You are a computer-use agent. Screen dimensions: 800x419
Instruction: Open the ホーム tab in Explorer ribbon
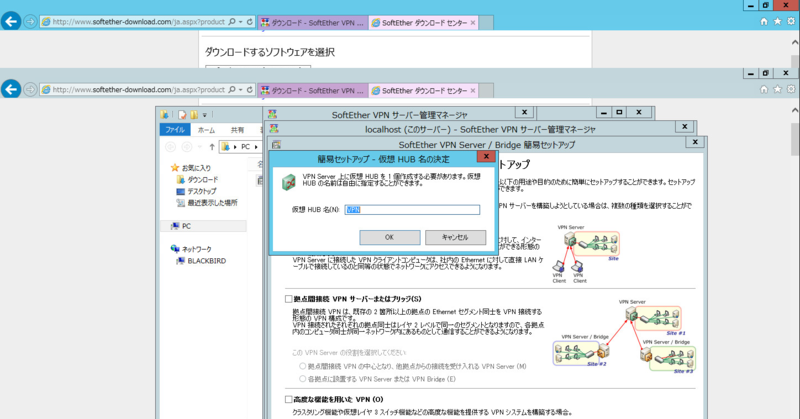(207, 130)
